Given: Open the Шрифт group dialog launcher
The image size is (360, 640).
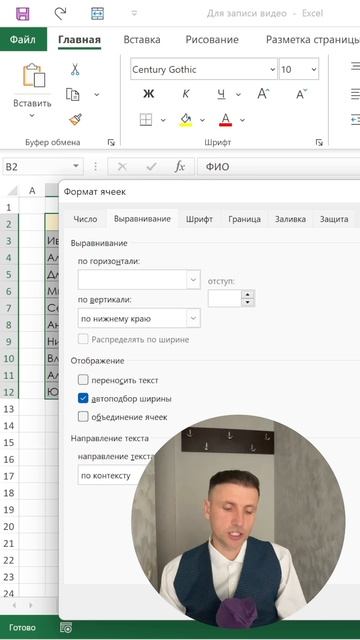Looking at the screenshot, I should pos(319,142).
